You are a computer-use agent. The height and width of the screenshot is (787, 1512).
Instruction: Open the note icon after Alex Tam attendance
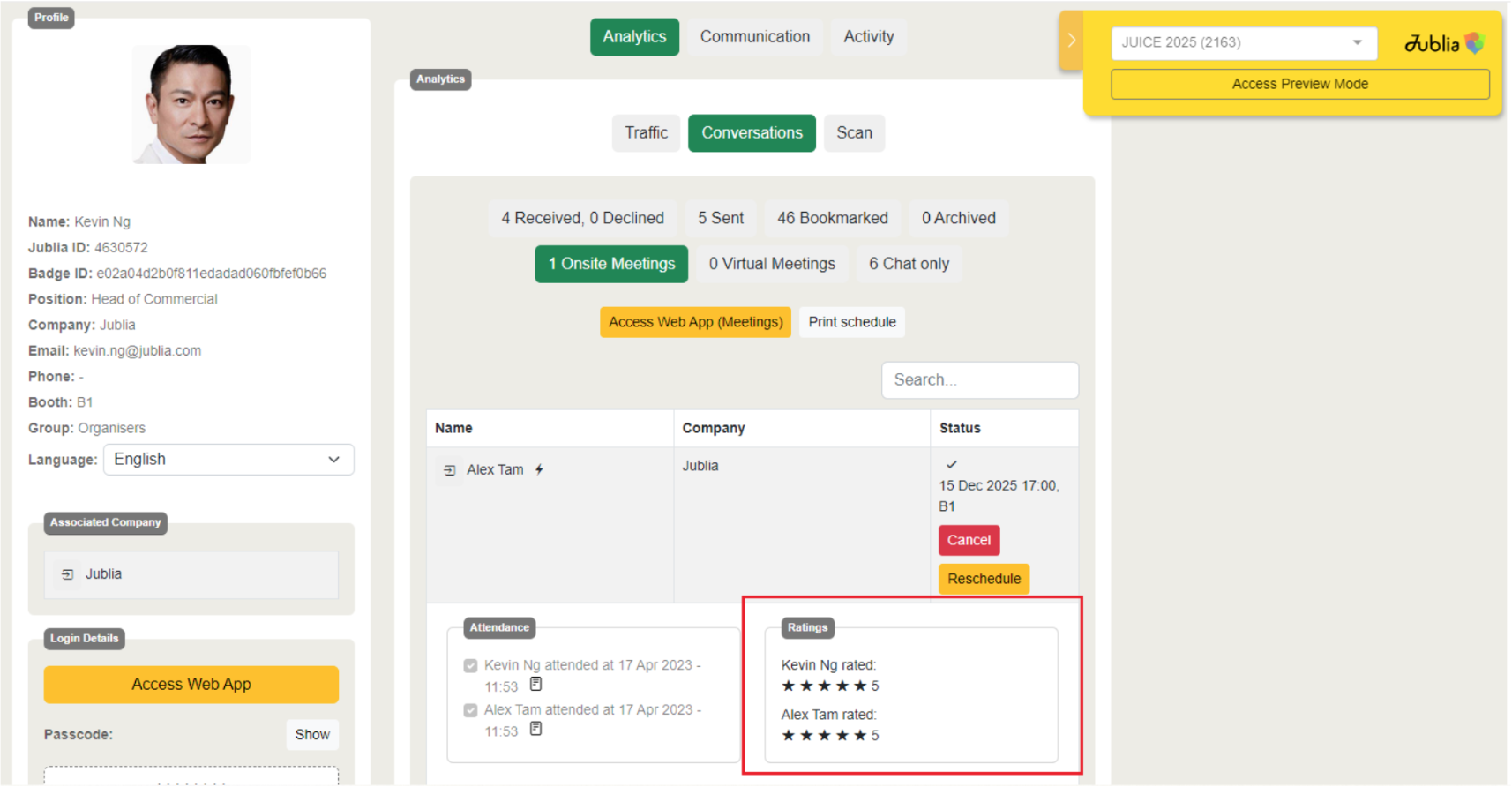click(535, 729)
